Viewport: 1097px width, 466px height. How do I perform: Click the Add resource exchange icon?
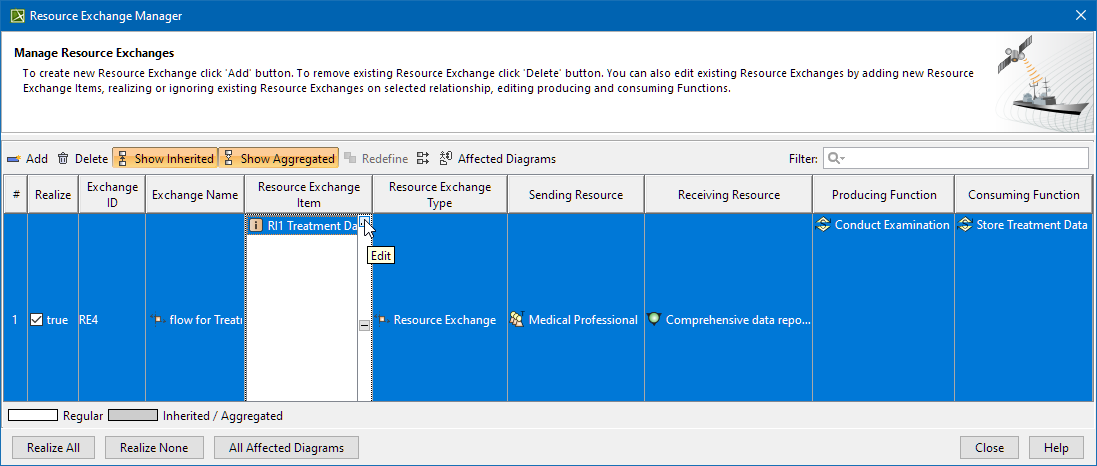pyautogui.click(x=14, y=159)
